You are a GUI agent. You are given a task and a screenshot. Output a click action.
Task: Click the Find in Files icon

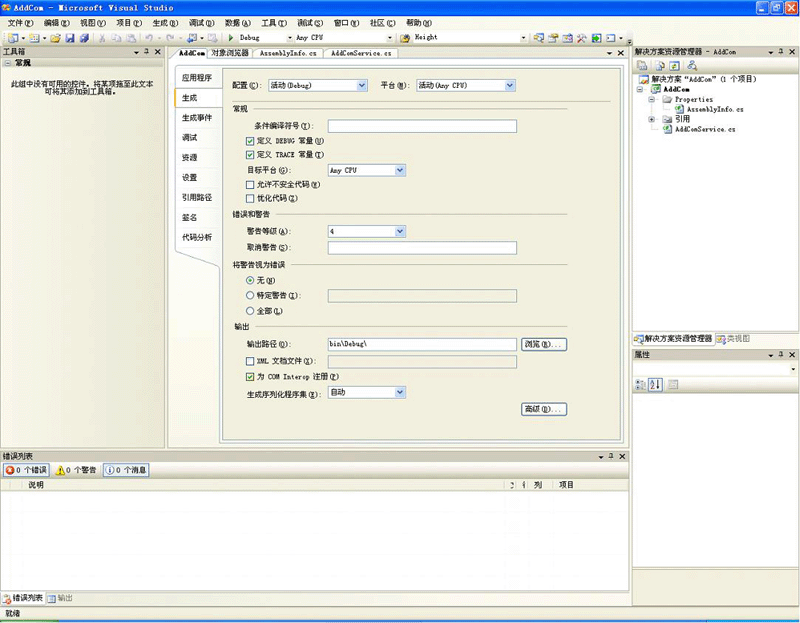pos(405,38)
